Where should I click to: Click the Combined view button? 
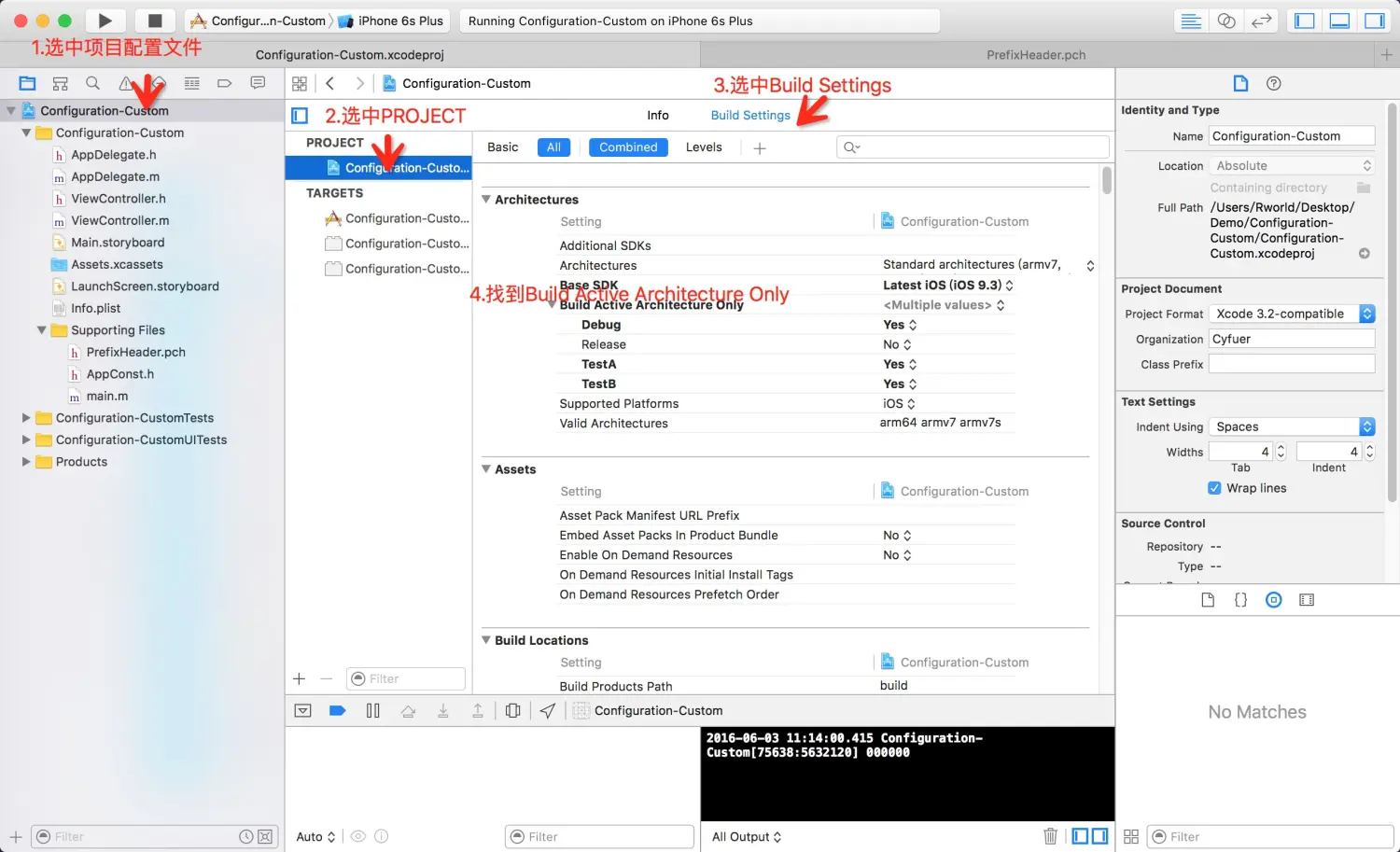point(628,147)
